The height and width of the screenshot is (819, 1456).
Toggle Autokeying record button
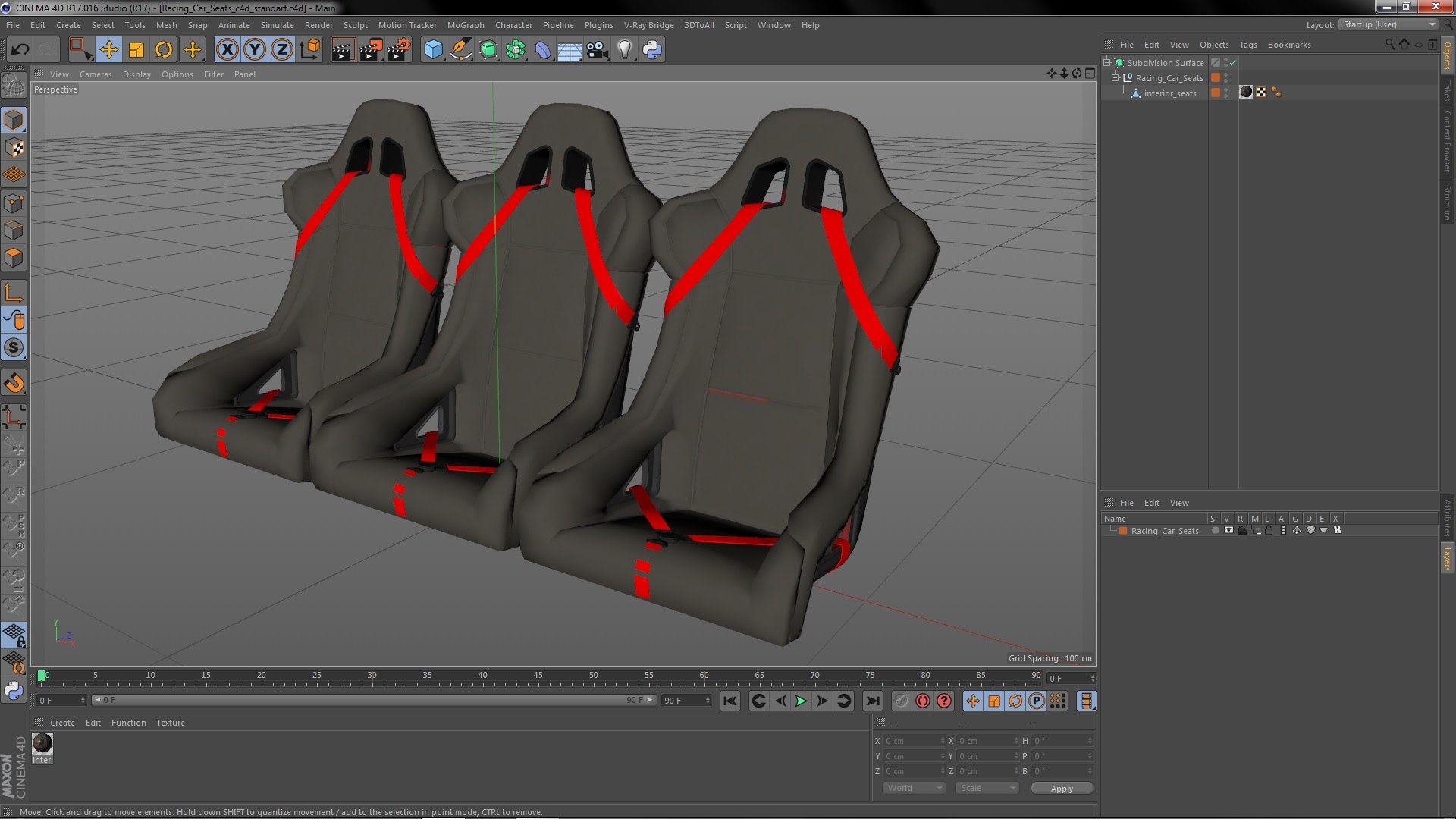[x=922, y=701]
